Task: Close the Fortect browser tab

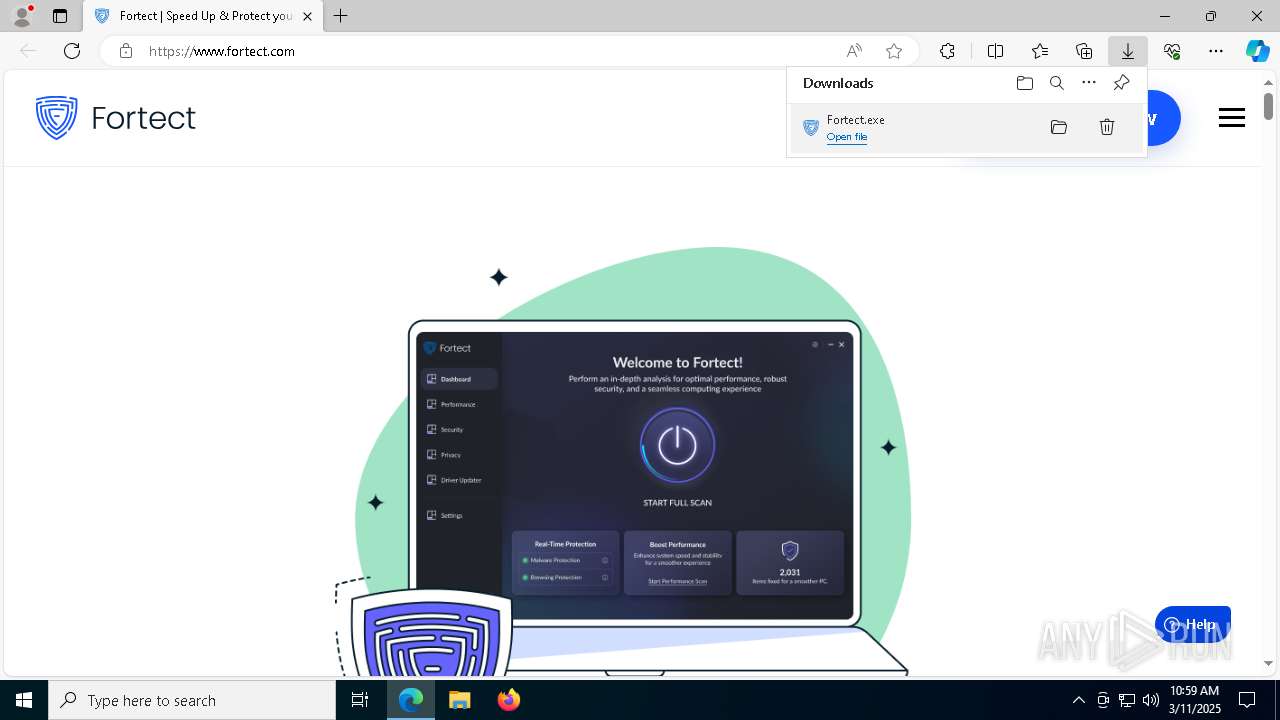Action: (x=308, y=16)
